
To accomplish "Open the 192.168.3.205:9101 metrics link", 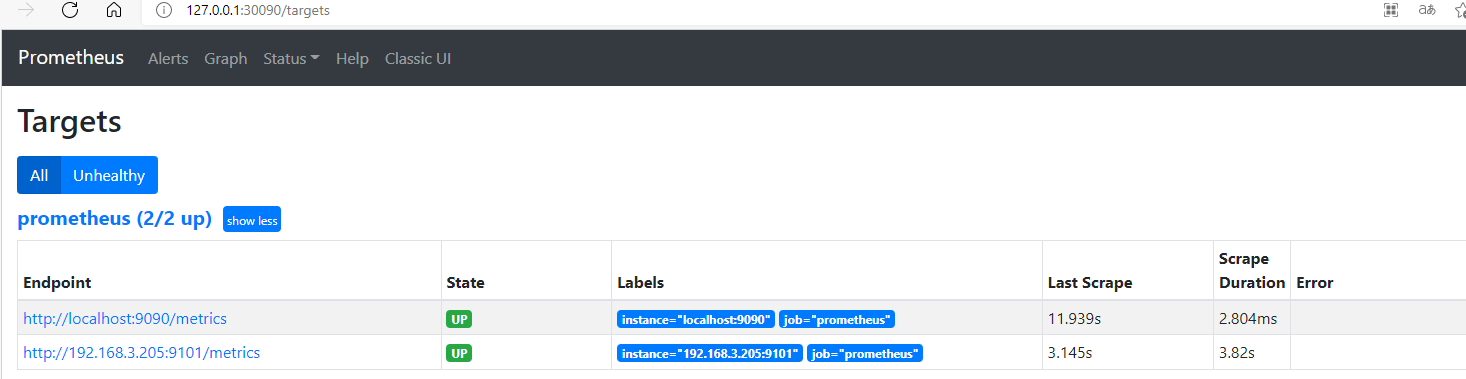I will pos(142,352).
